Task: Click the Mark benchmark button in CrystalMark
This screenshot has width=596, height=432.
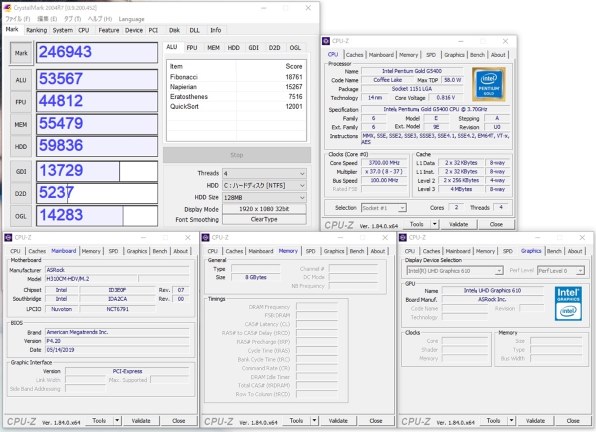Action: [21, 53]
